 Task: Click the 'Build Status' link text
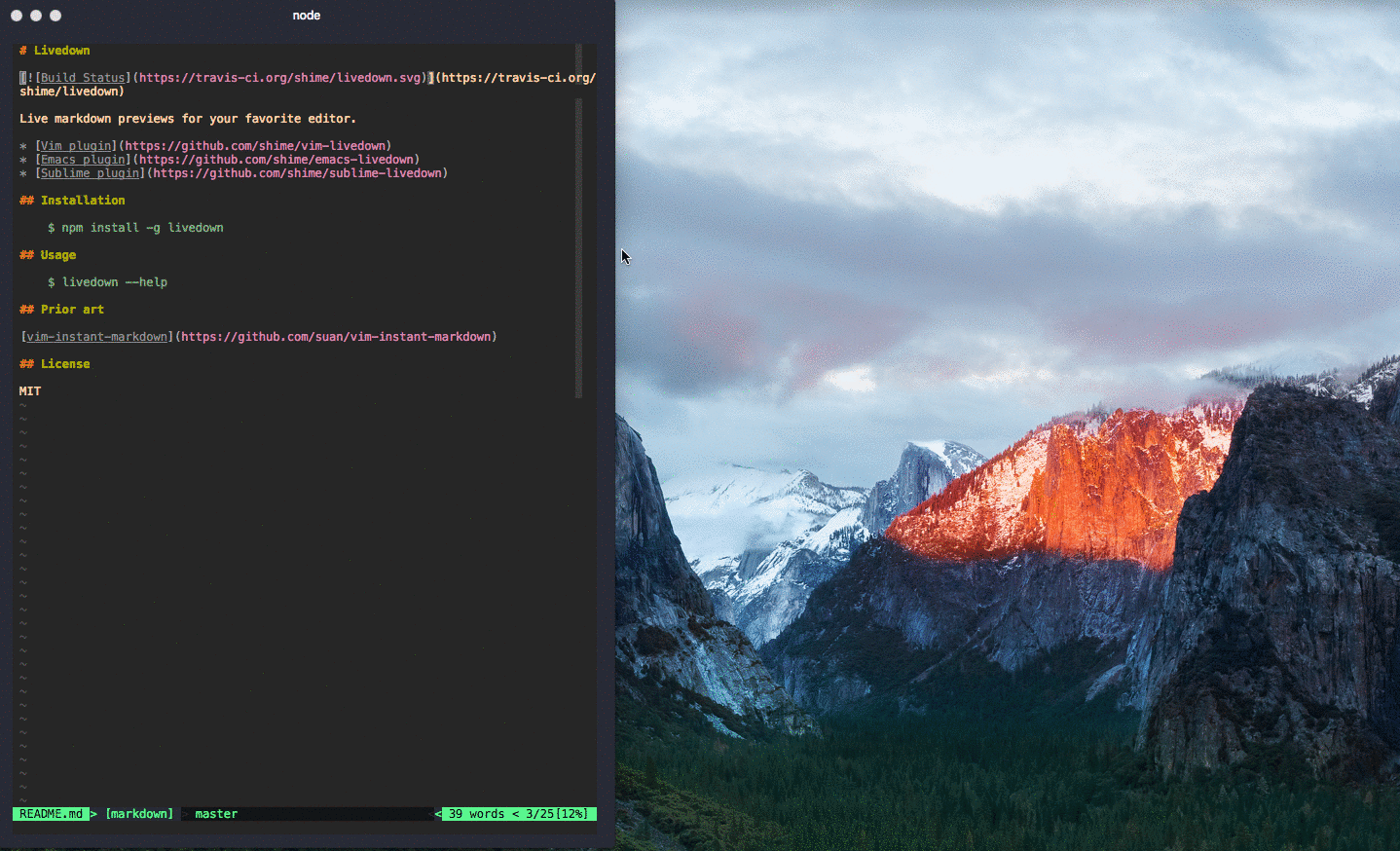tap(83, 78)
